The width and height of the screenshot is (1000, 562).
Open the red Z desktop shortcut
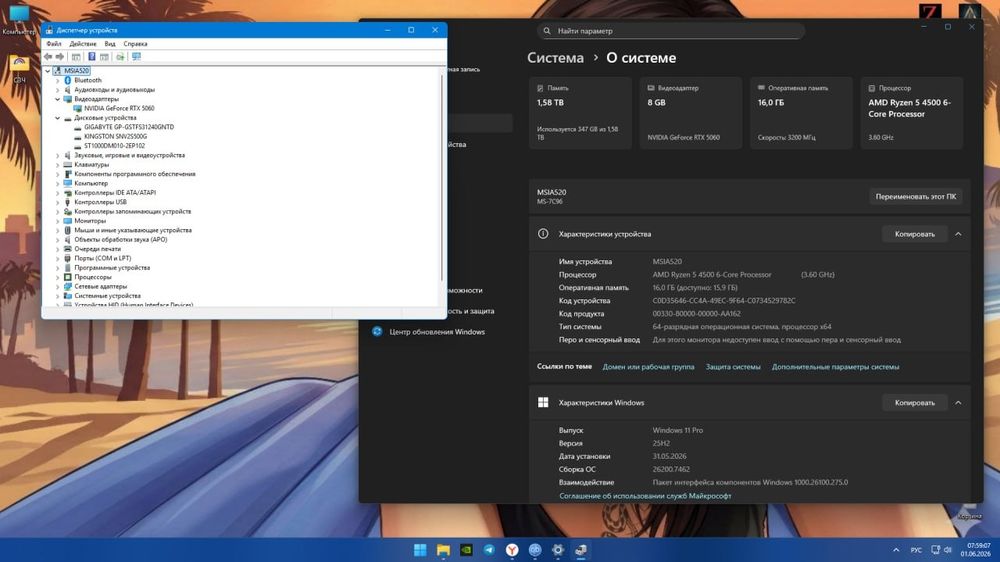coord(930,13)
